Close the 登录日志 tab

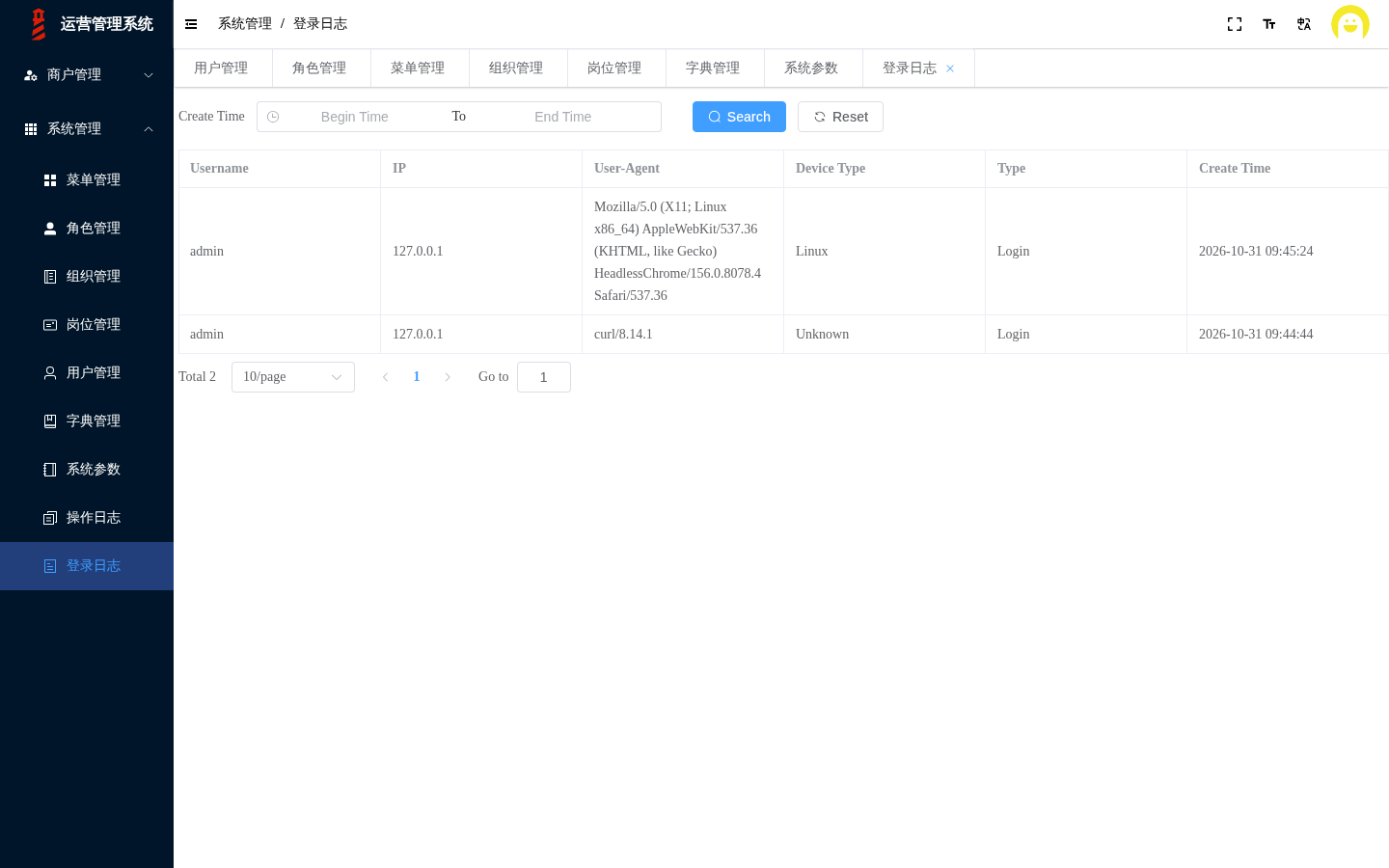coord(950,68)
